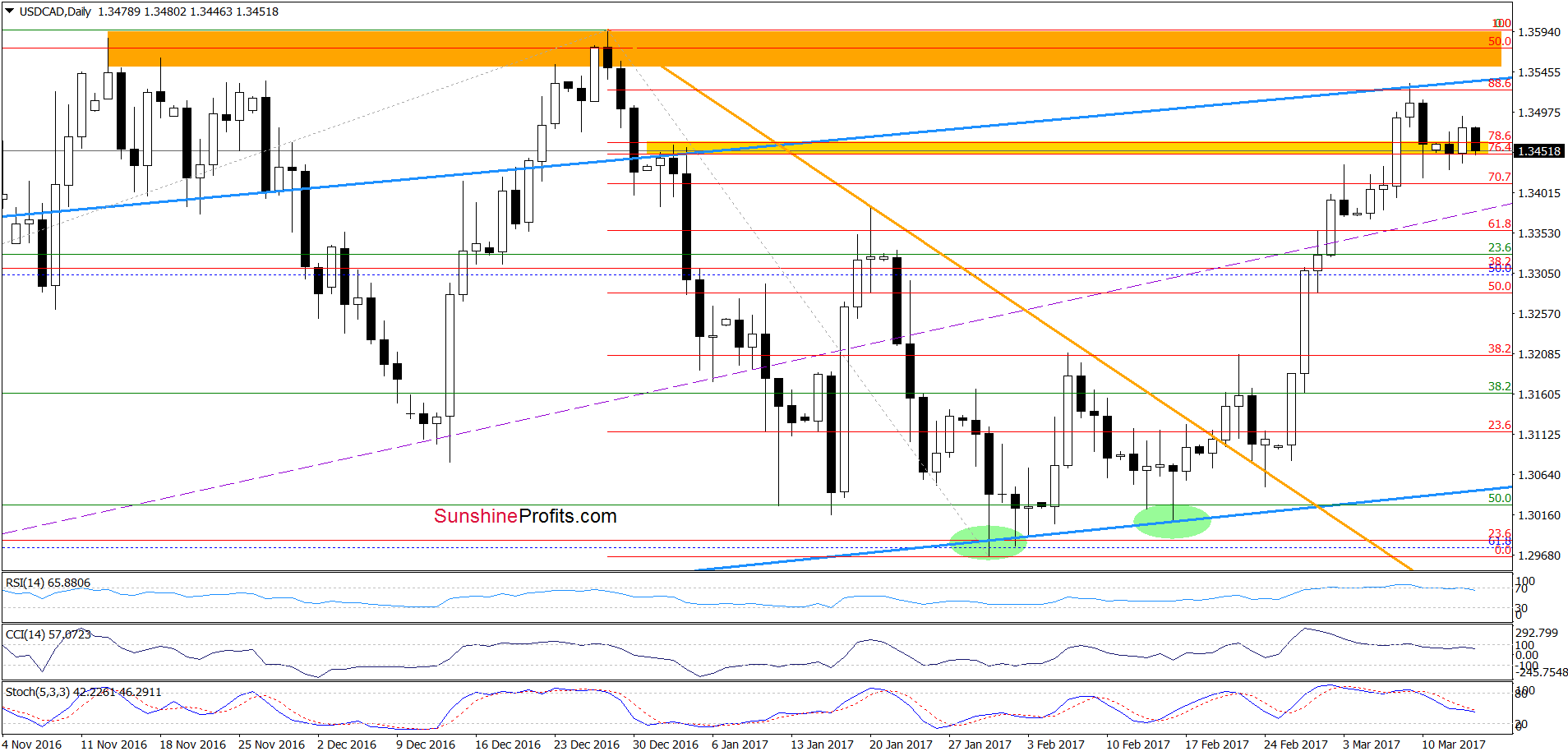Select the CCI(14) 57.0723 indicator label
Screen dimensions: 1568x756
click(x=48, y=634)
